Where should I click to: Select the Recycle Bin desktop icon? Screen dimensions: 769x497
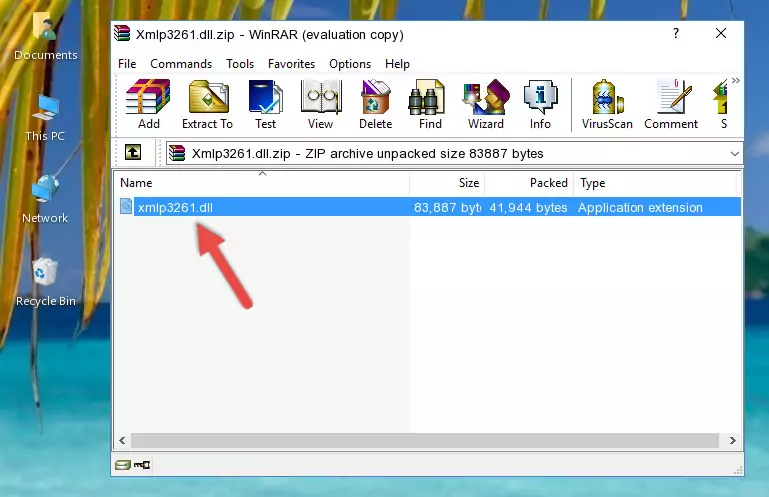point(45,283)
